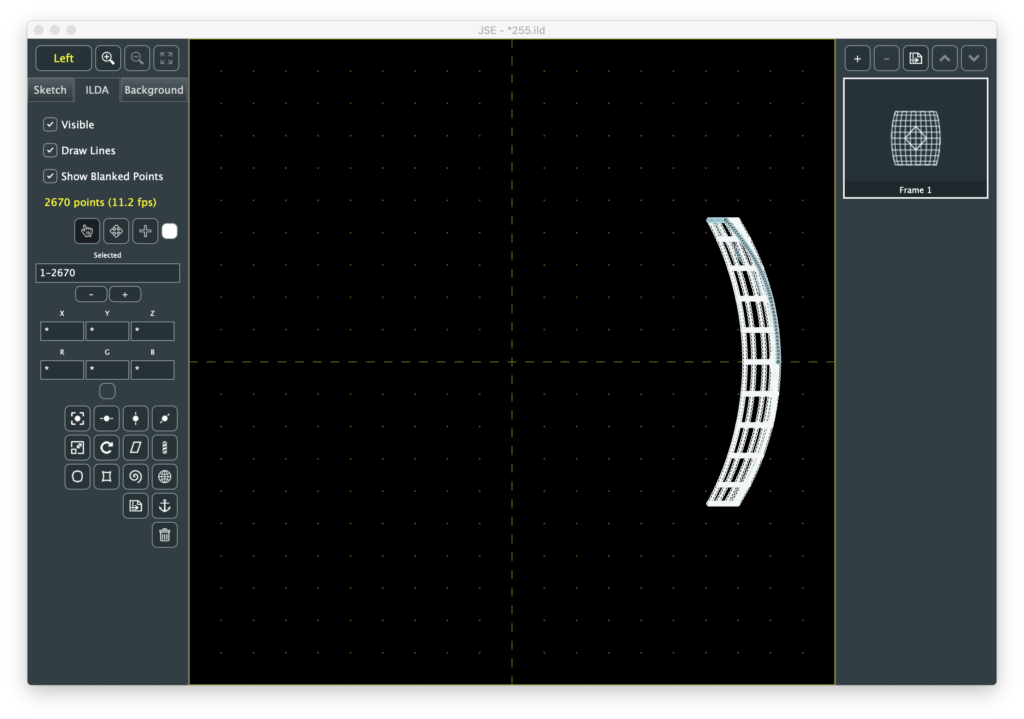This screenshot has width=1024, height=719.
Task: Switch to the Sketch tab
Action: pos(50,90)
